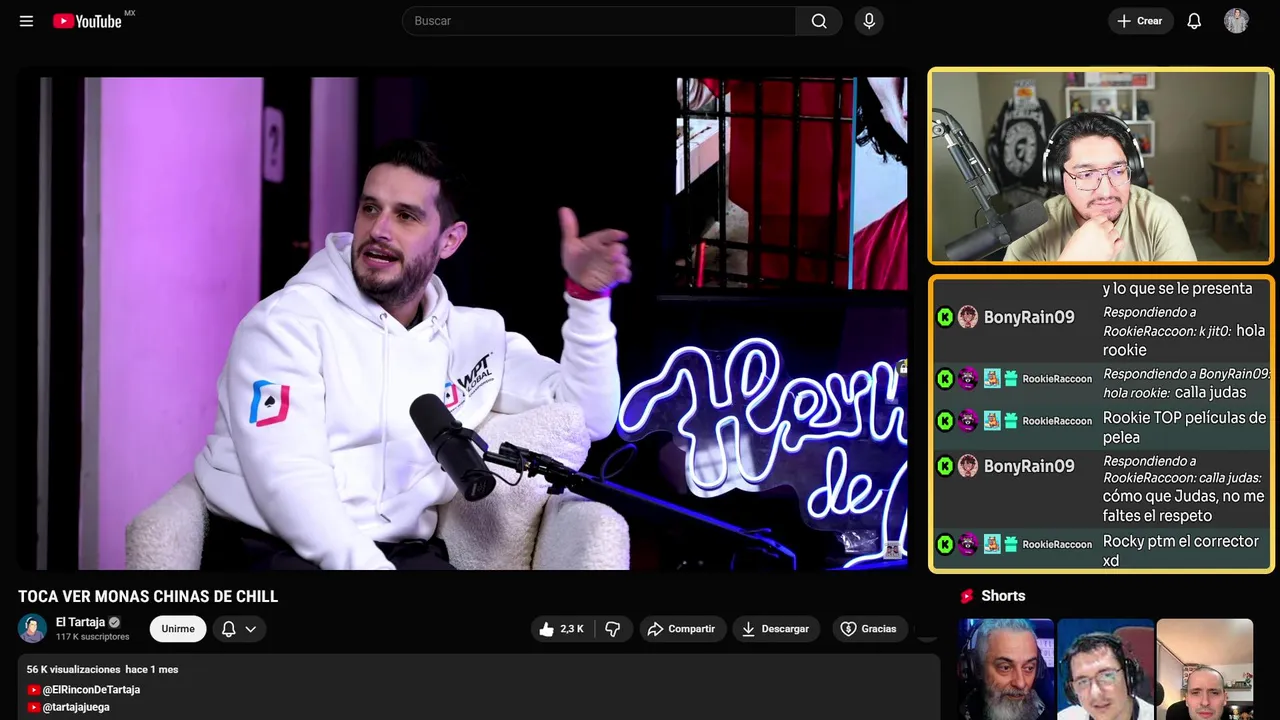The image size is (1280, 720).
Task: Click the gift badge on Rocky ptm message
Action: (x=1011, y=544)
